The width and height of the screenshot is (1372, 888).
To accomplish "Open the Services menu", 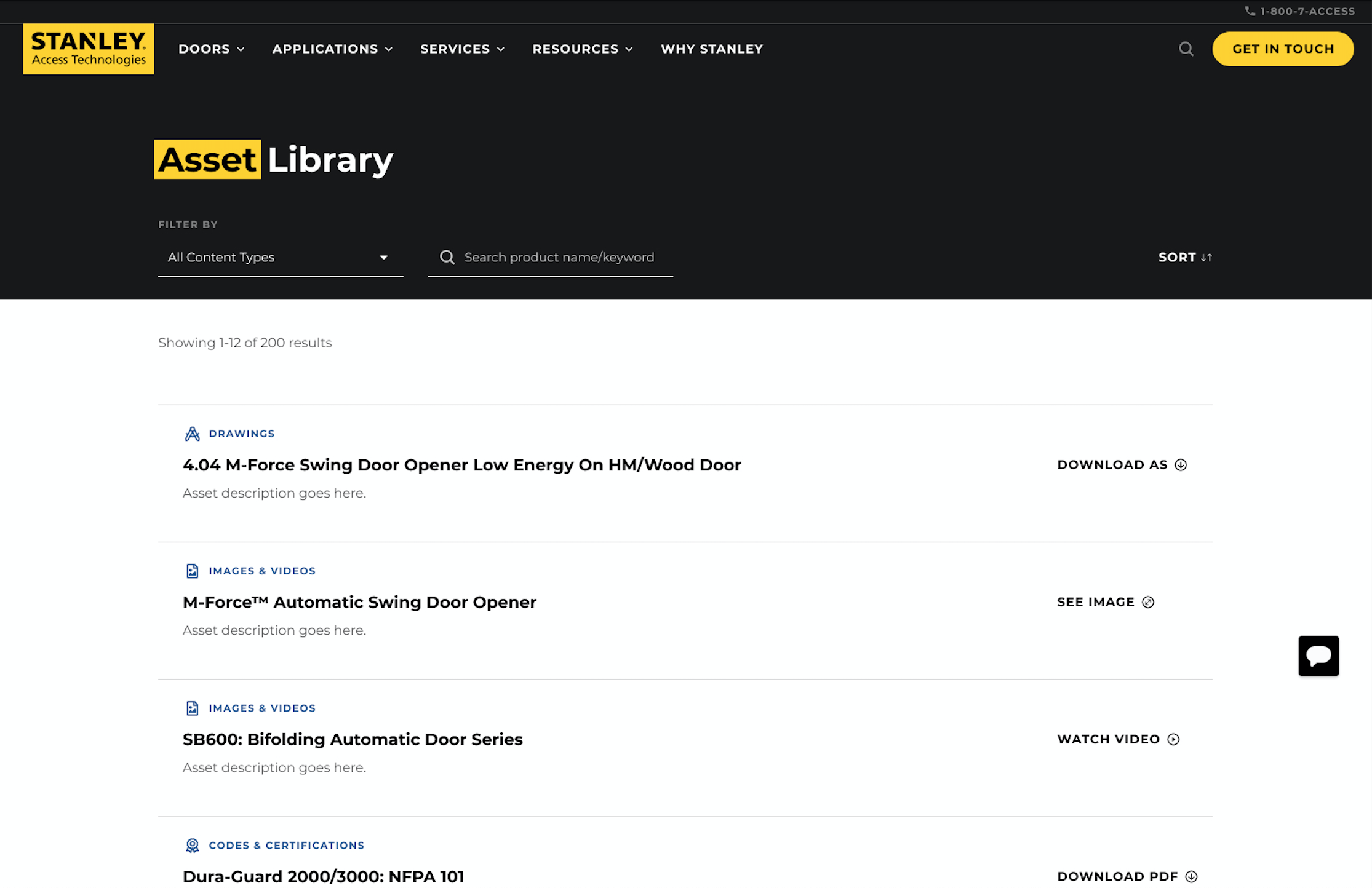I will click(462, 49).
